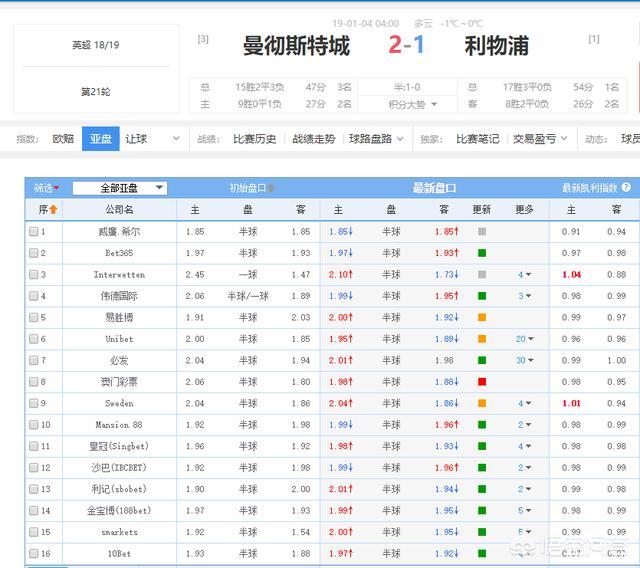Expand more odds (20) for Unibet

point(524,339)
